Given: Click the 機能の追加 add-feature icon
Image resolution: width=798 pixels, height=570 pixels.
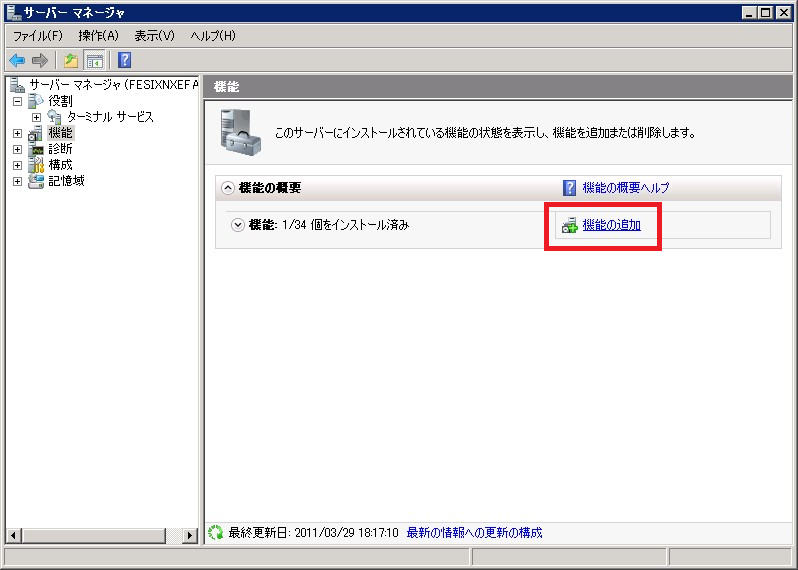Looking at the screenshot, I should [x=569, y=226].
